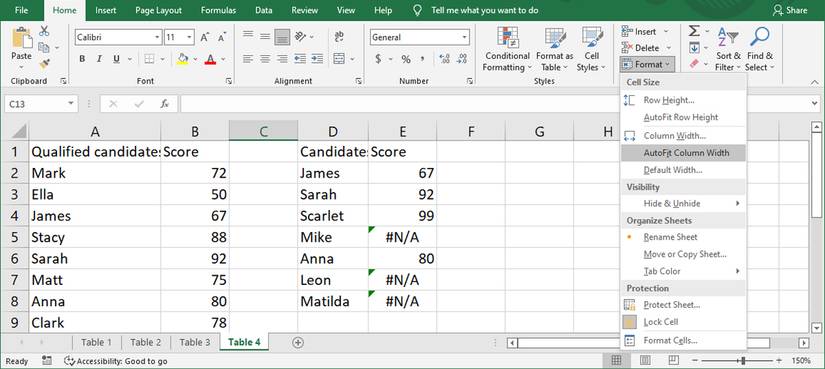Image resolution: width=825 pixels, height=369 pixels.
Task: Click the Format button in Cells group
Action: [648, 64]
